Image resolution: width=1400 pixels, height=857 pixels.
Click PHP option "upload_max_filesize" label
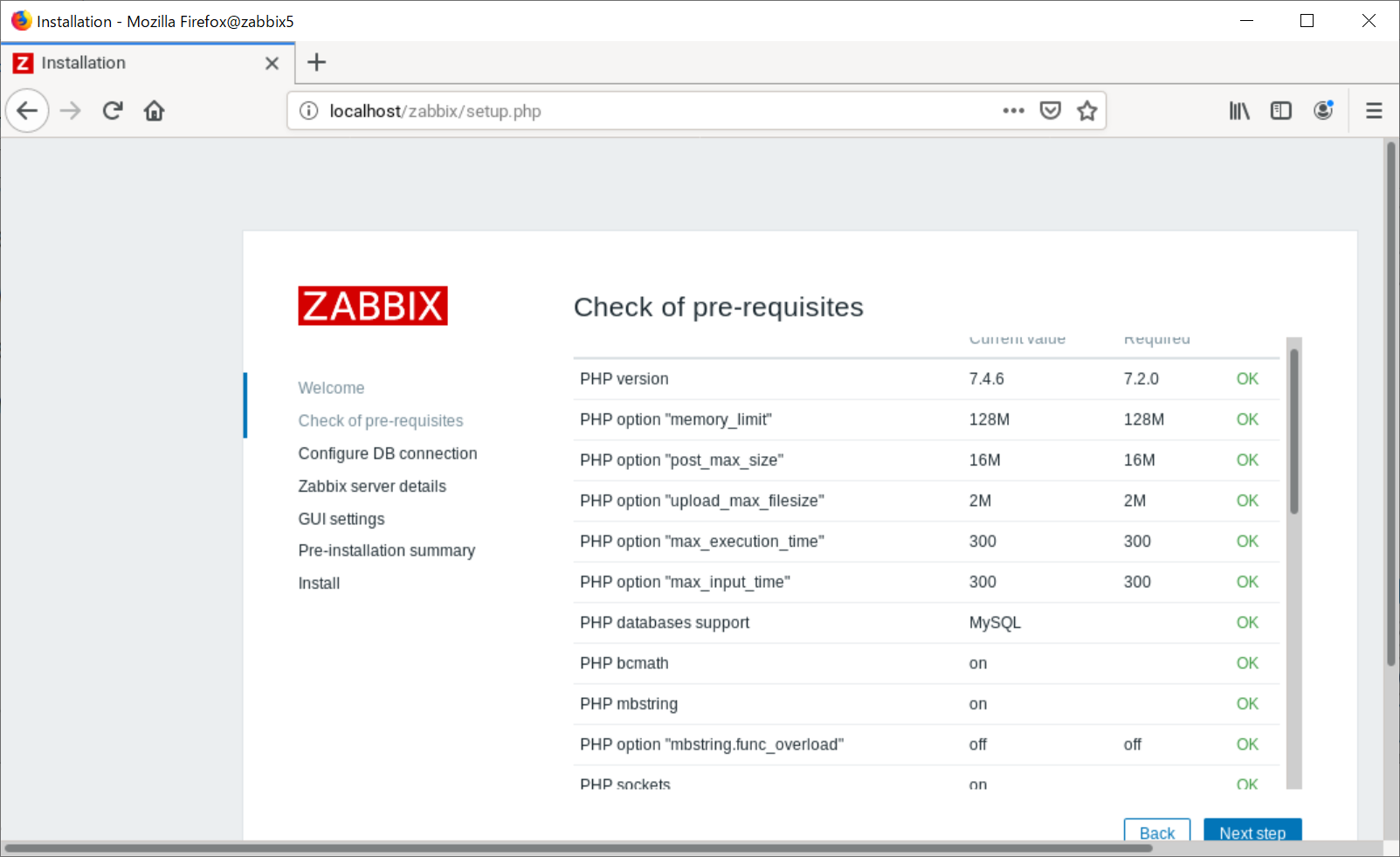(x=702, y=501)
